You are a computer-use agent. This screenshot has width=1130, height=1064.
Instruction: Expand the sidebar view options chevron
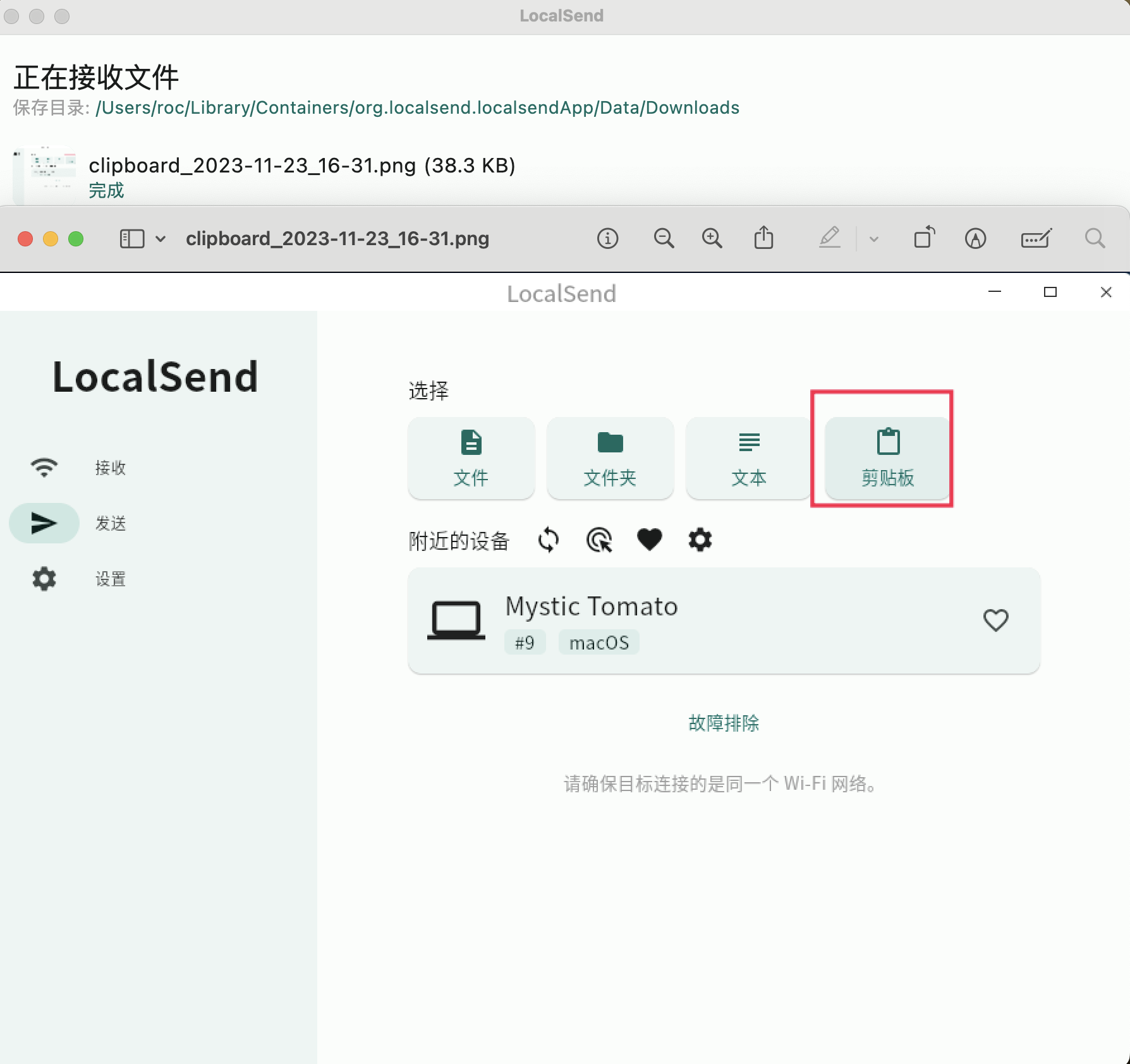[x=161, y=239]
